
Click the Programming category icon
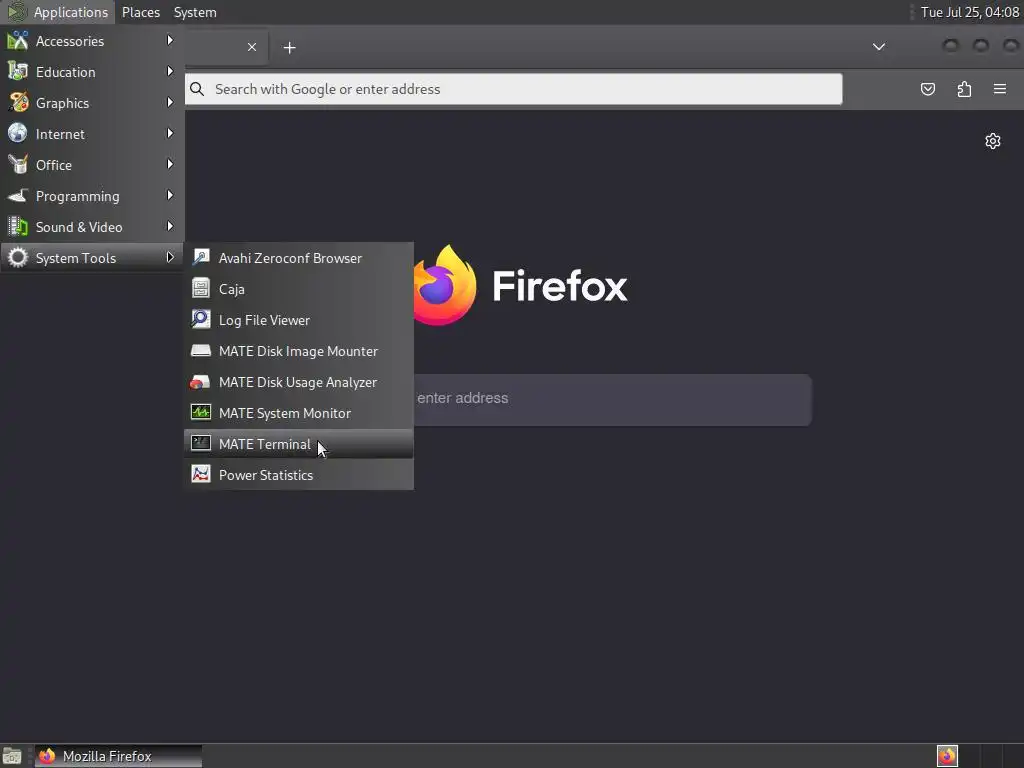coord(18,195)
